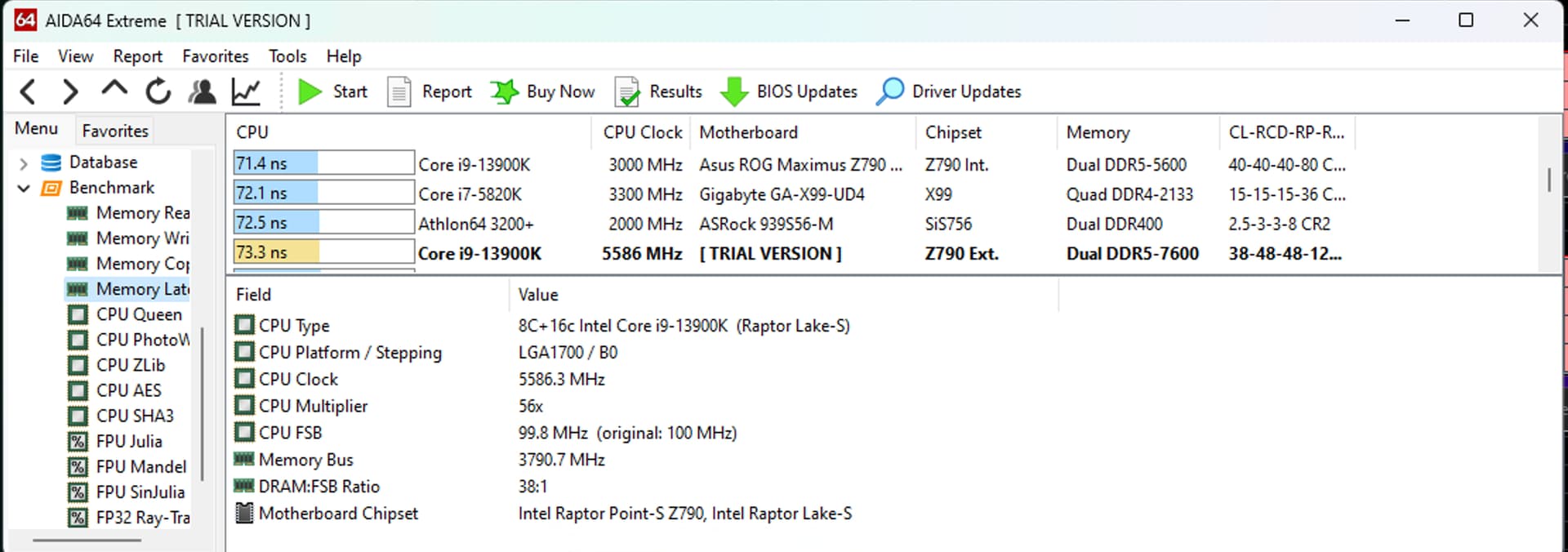Screen dimensions: 1568x552
Task: Collapse the Benchmark tree node
Action: 24,189
